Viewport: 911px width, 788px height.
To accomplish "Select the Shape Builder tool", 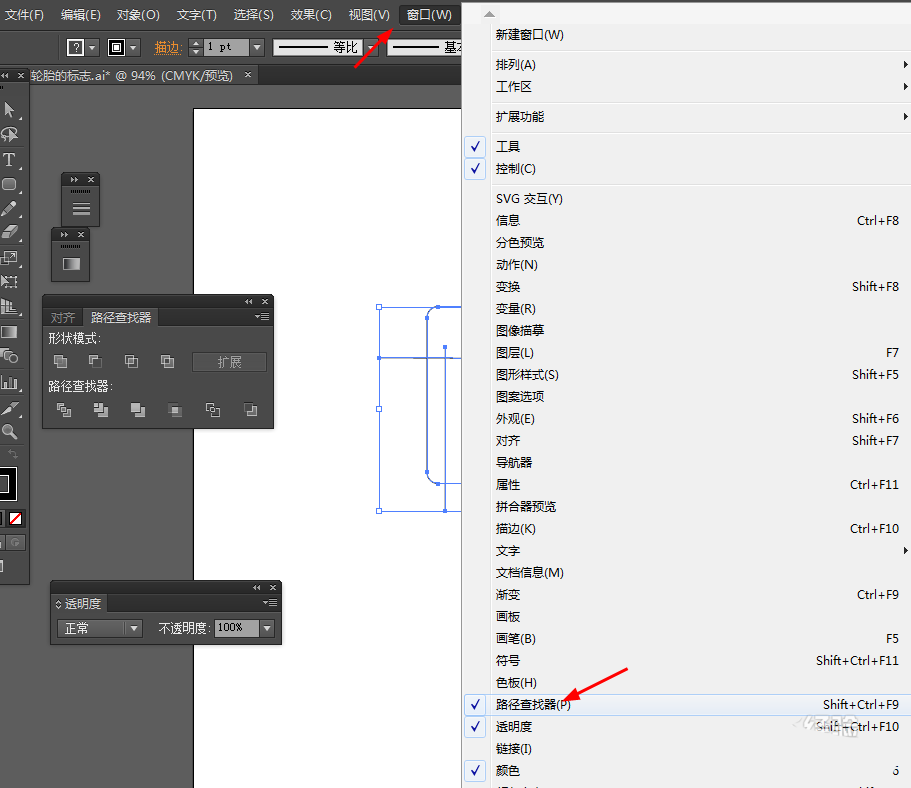I will tap(9, 356).
